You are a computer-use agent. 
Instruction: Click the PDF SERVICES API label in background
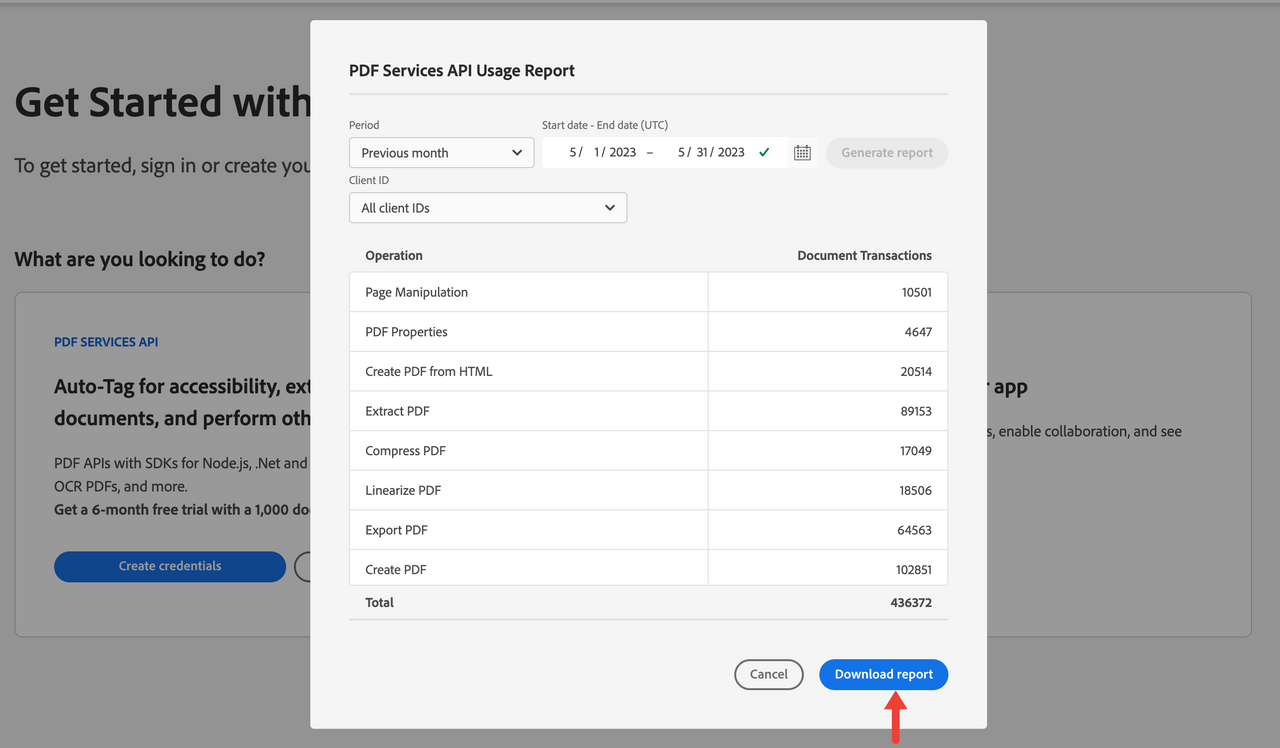[106, 342]
